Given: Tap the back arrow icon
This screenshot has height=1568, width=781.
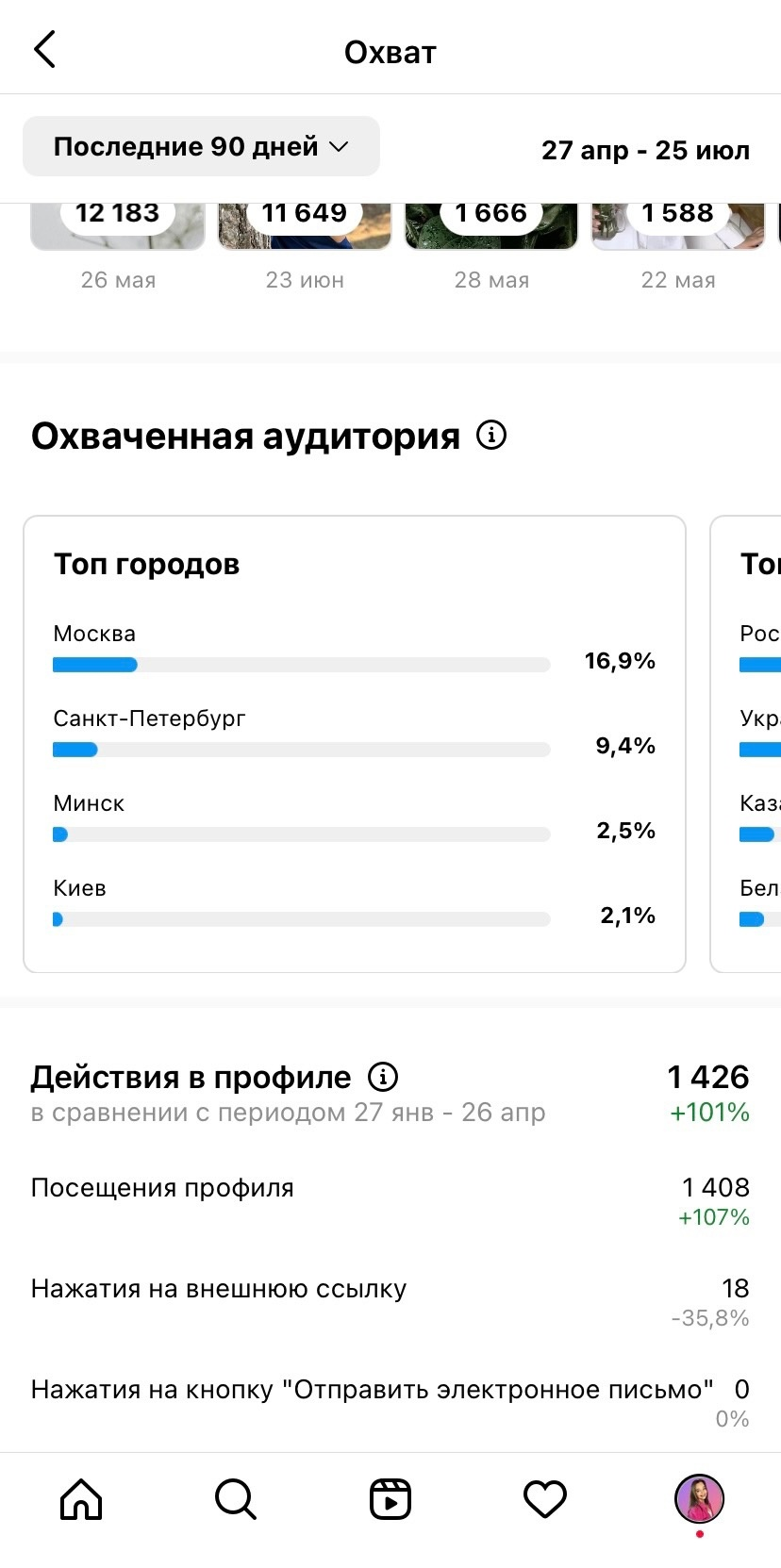Looking at the screenshot, I should (x=45, y=50).
